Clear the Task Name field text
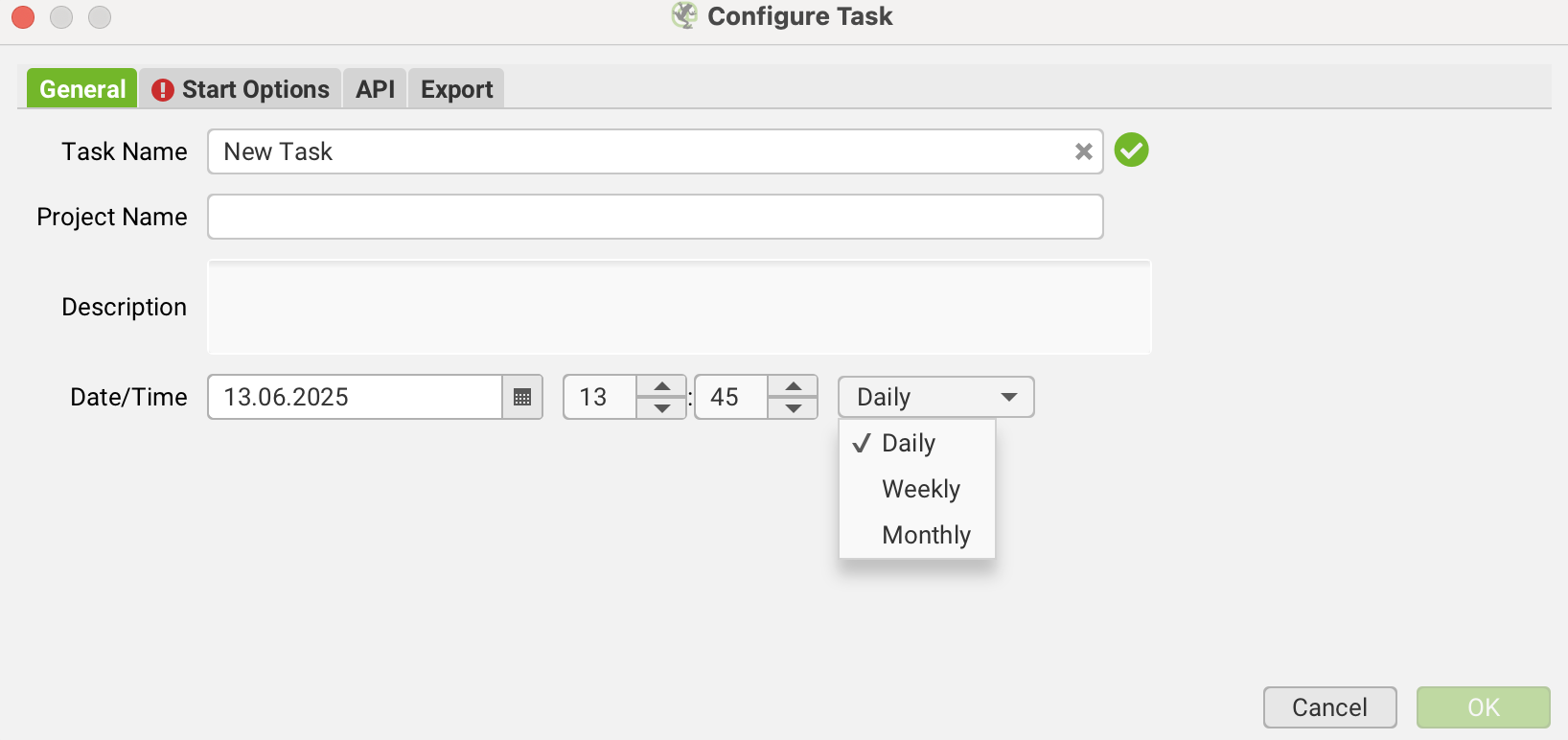The height and width of the screenshot is (740, 1568). click(x=1083, y=151)
